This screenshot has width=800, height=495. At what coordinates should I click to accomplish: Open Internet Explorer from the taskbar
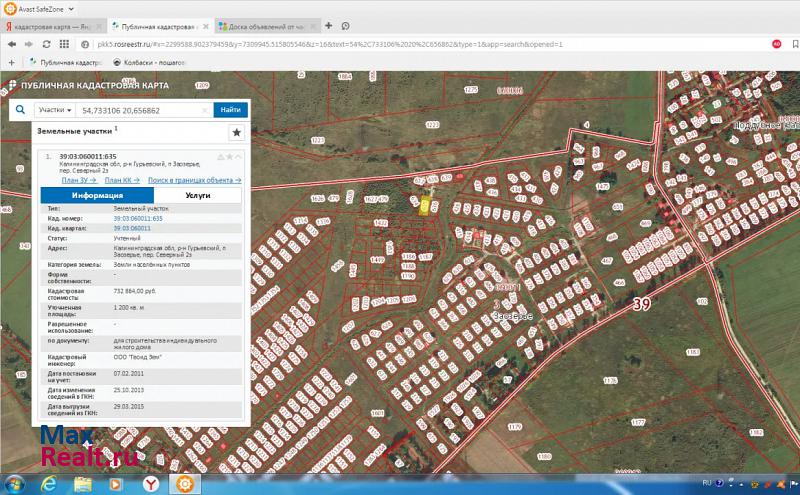[47, 483]
